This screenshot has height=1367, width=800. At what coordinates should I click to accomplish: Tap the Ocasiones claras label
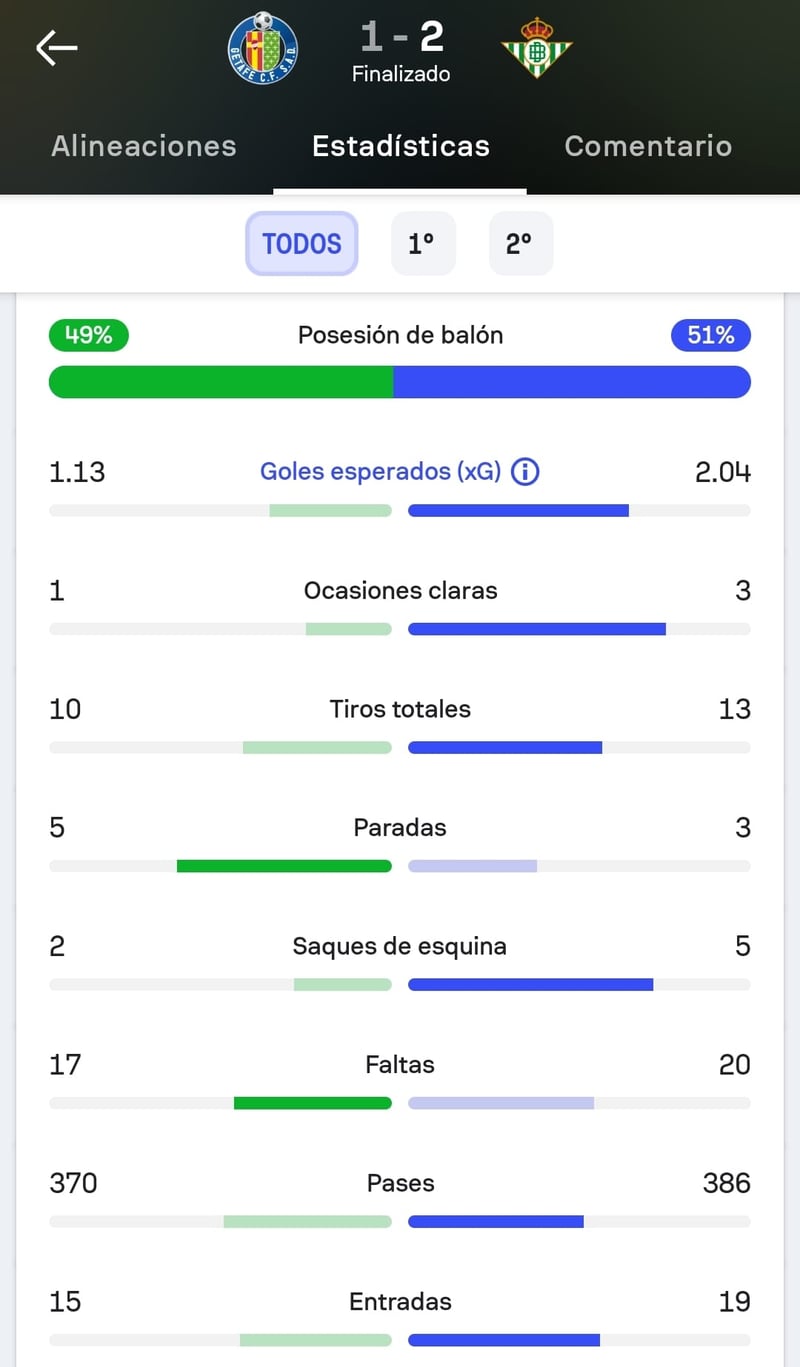(400, 590)
